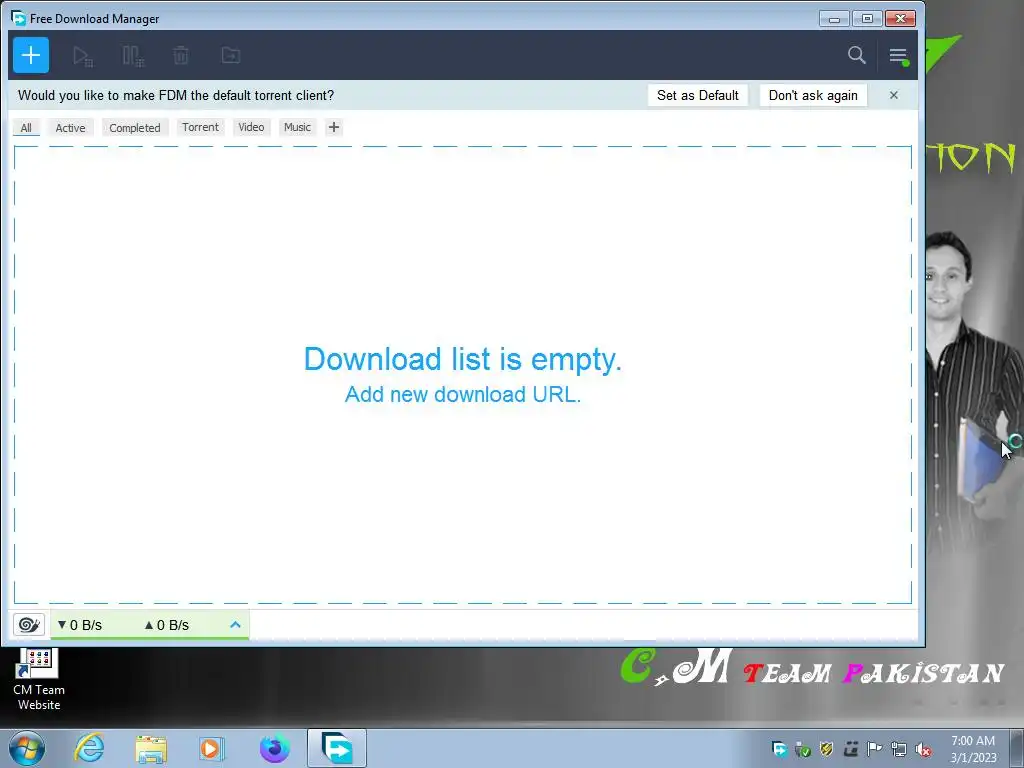This screenshot has width=1024, height=768.
Task: Click the Download list is empty text
Action: tap(462, 359)
